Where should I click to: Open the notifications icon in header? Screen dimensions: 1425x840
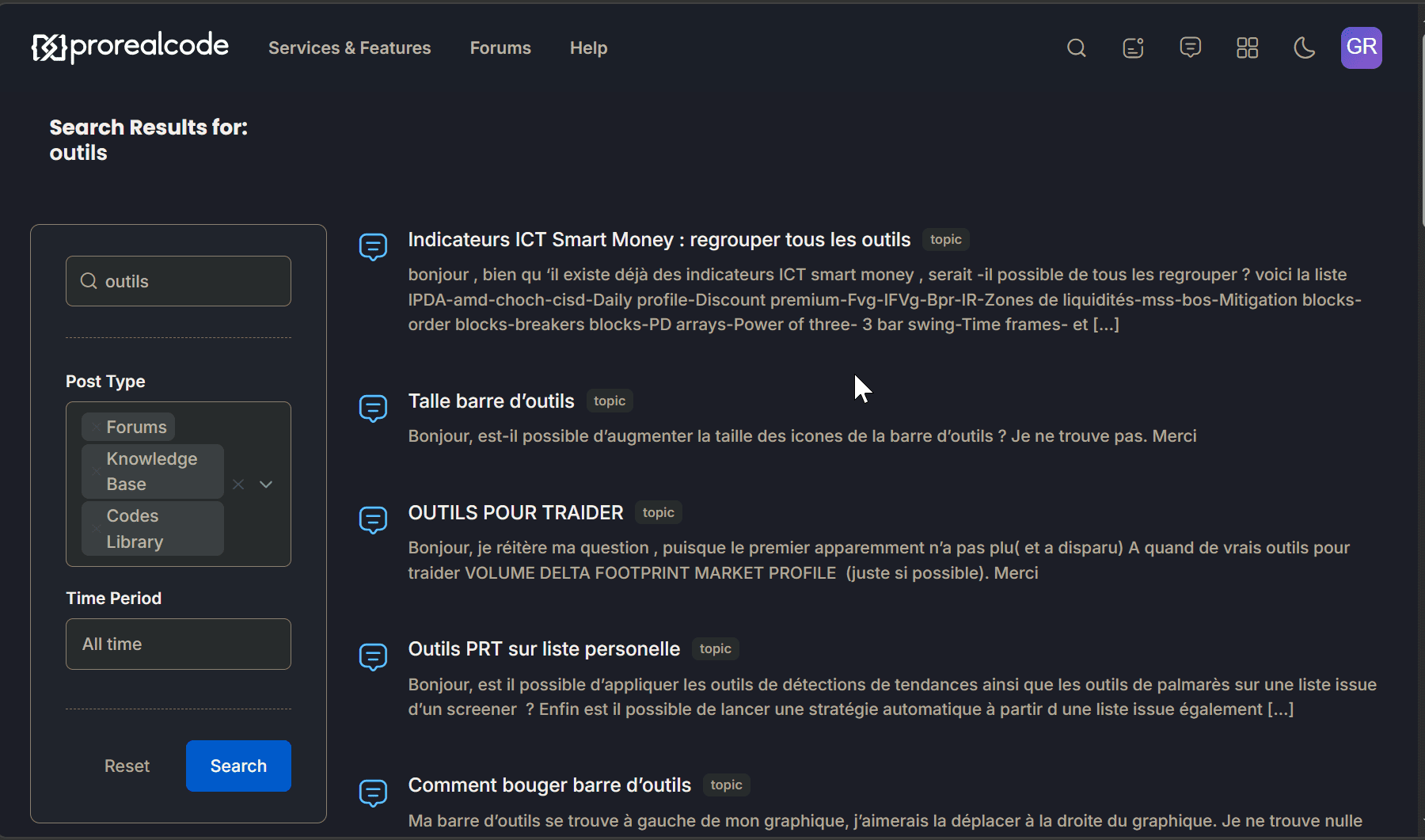click(1134, 48)
